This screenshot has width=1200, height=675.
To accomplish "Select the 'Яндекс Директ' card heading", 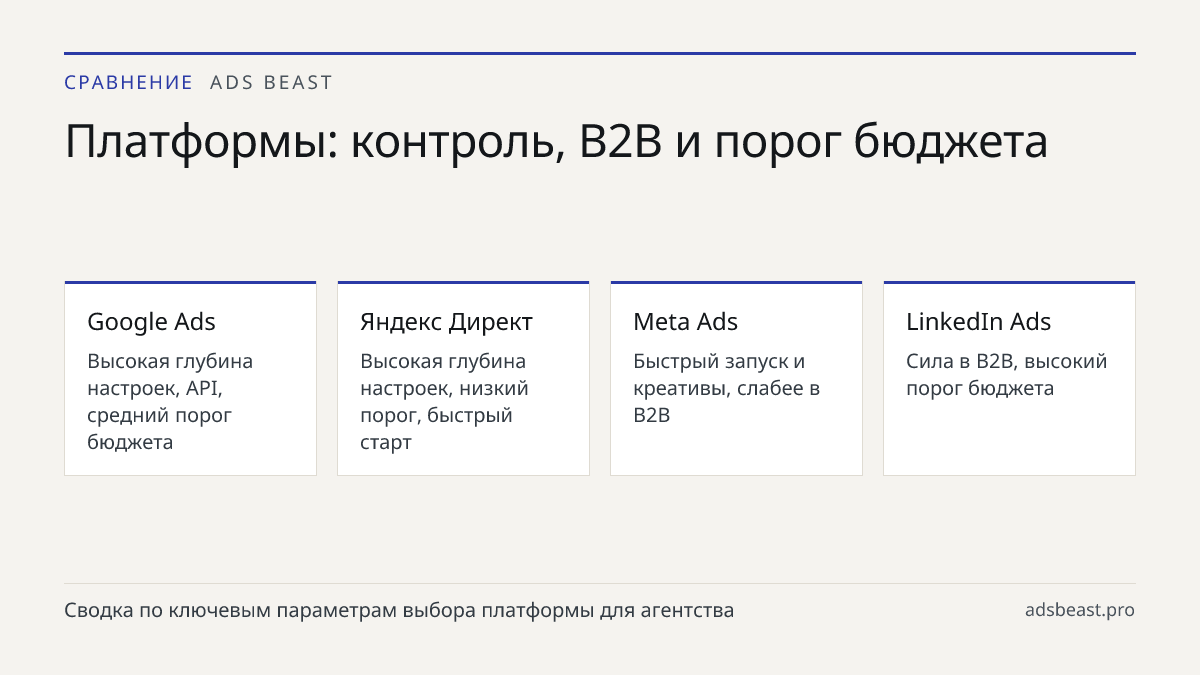I will pos(446,322).
